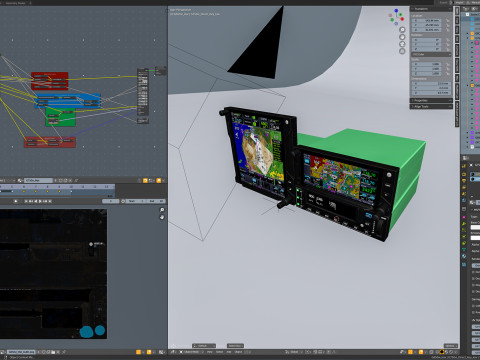Click the proportional editing icon in viewport header
The image size is (480, 360).
tap(329, 352)
